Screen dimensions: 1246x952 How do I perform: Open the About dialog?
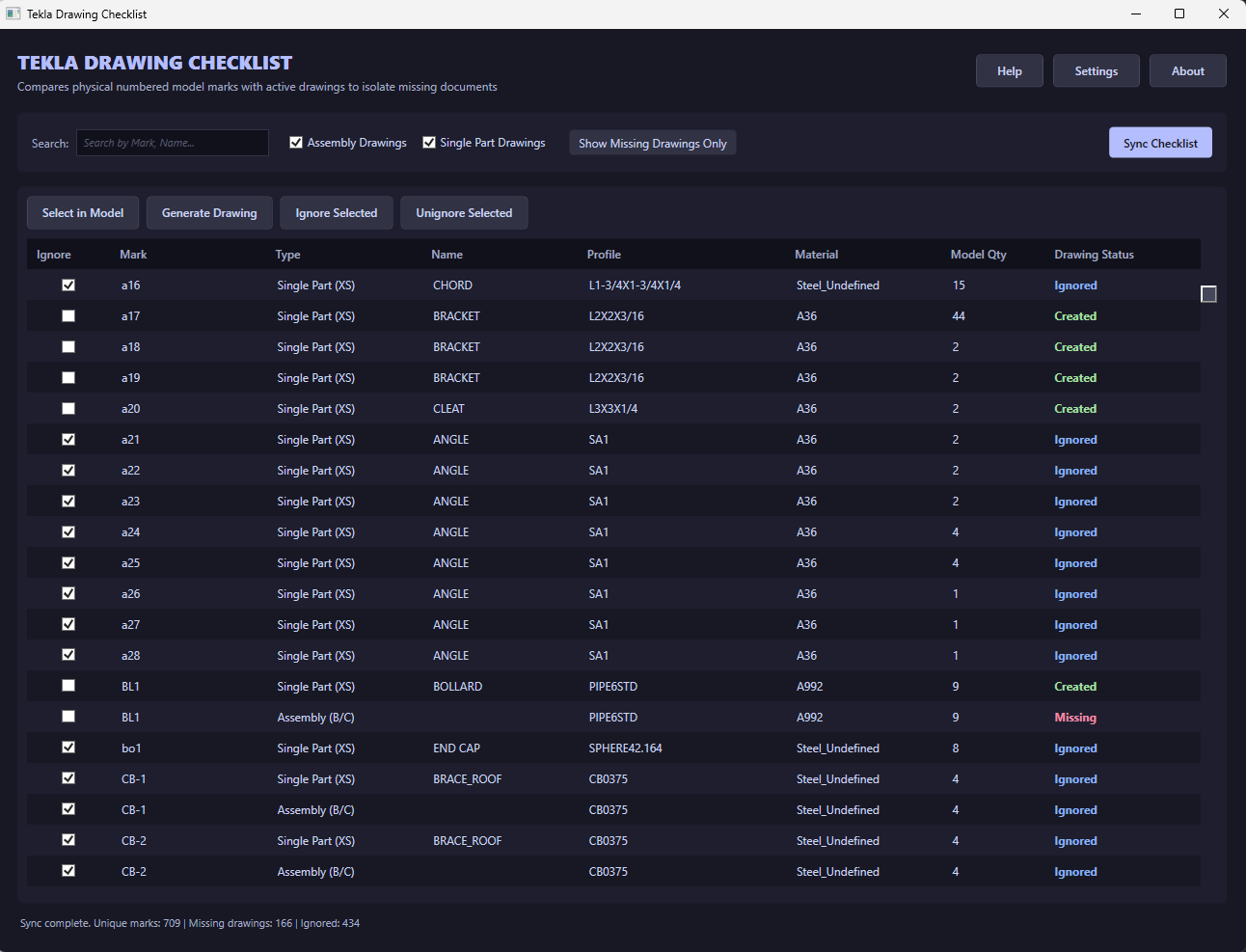[x=1188, y=71]
